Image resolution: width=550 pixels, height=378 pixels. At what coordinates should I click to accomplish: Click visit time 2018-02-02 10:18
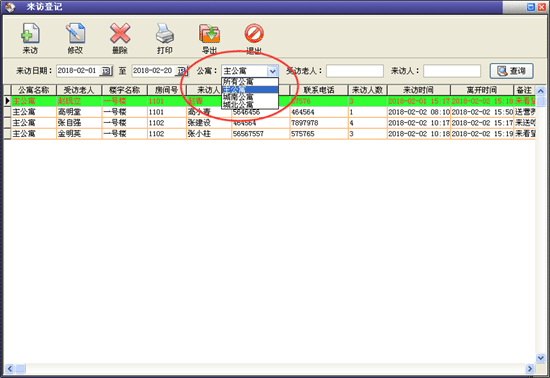418,134
